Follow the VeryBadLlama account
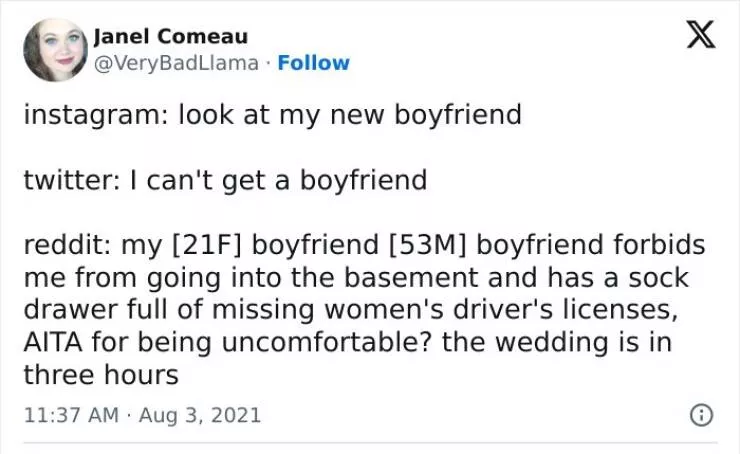 click(x=313, y=62)
